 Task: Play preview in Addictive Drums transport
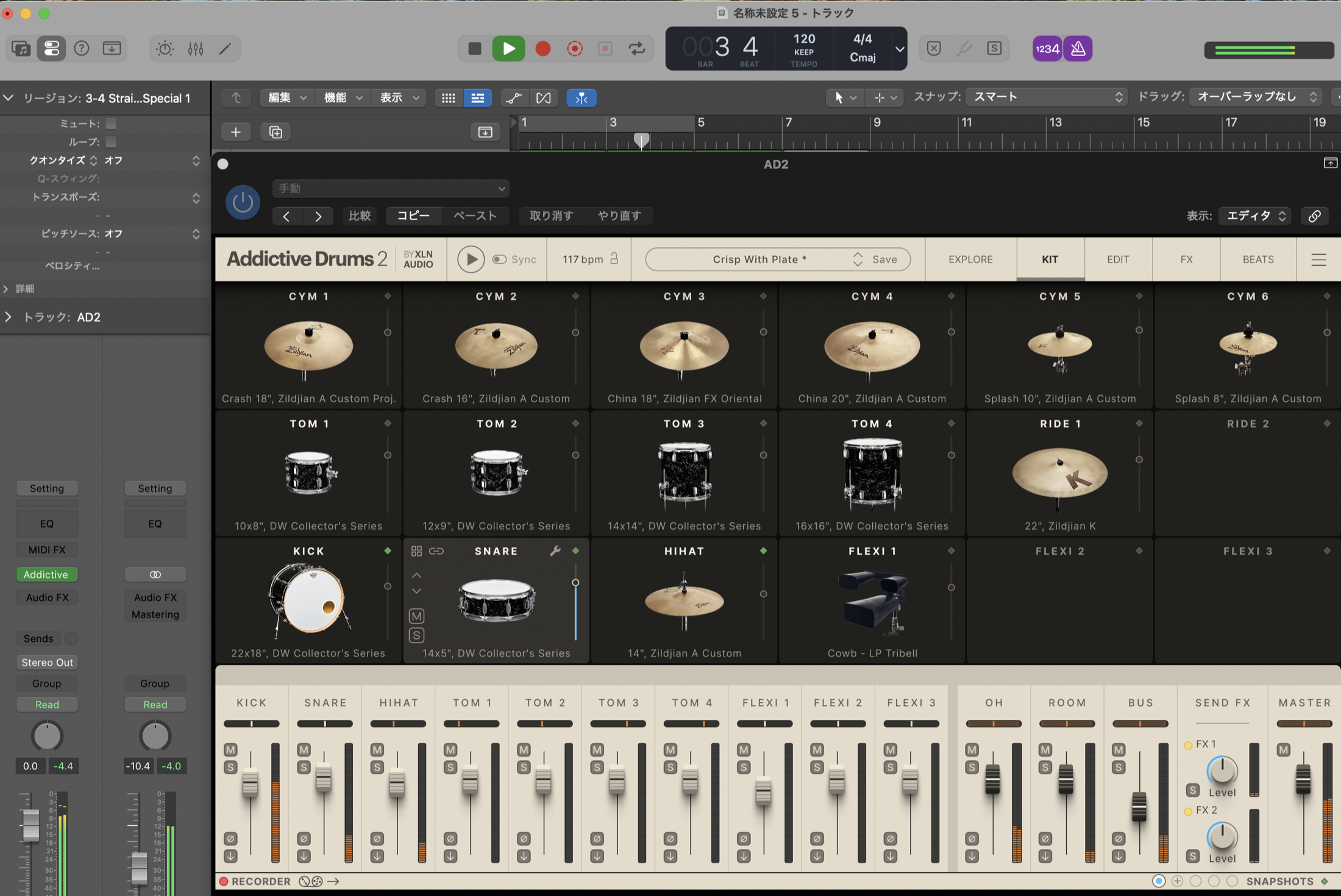point(471,259)
